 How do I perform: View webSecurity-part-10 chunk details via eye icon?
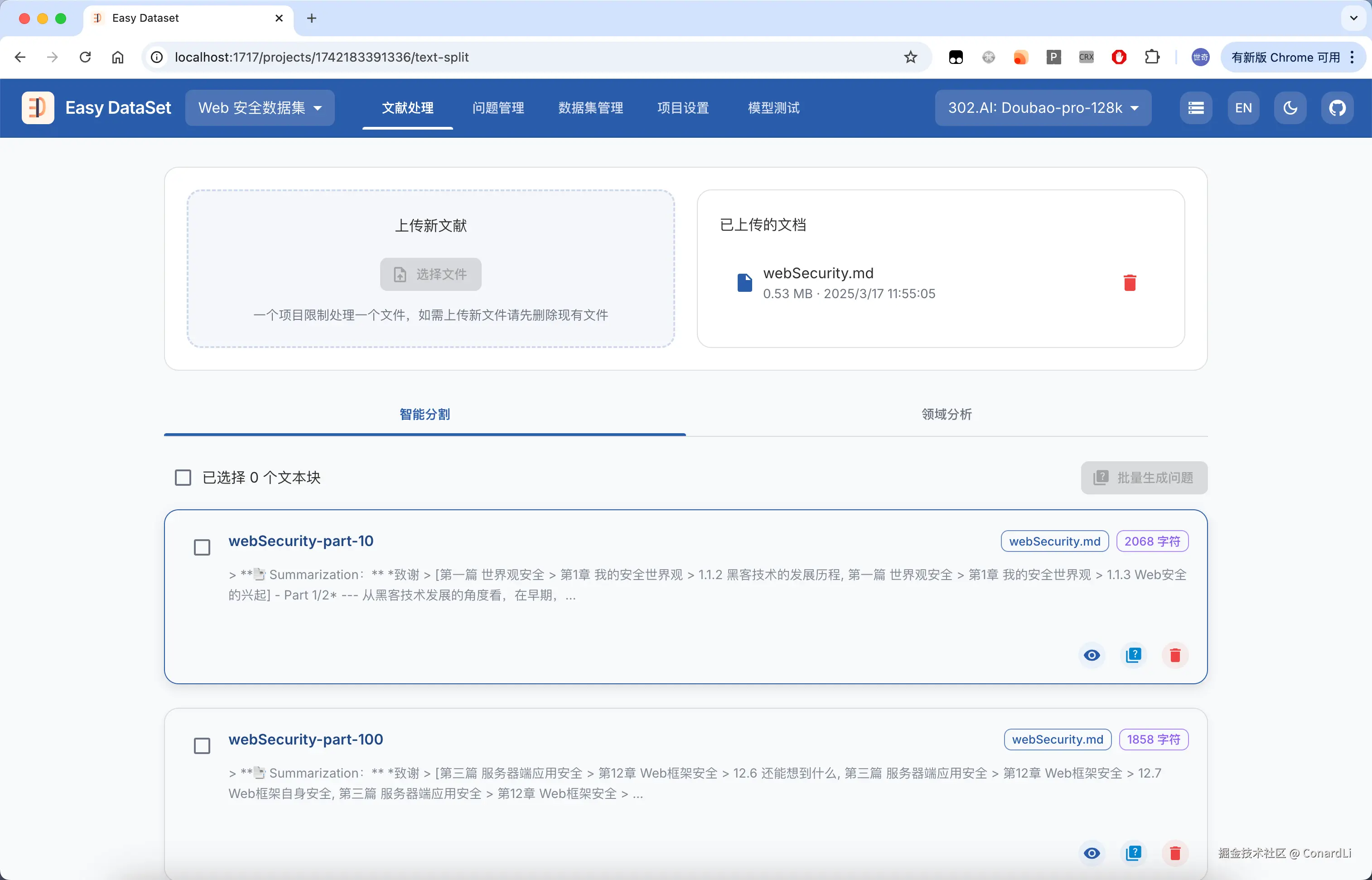1092,655
